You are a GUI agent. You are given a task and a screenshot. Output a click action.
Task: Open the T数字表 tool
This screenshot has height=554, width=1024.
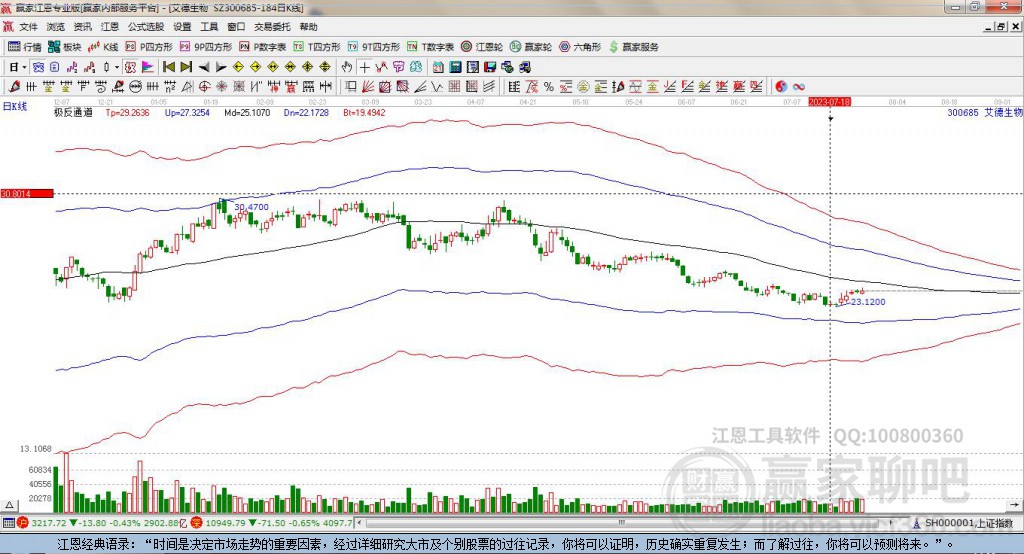pyautogui.click(x=430, y=47)
